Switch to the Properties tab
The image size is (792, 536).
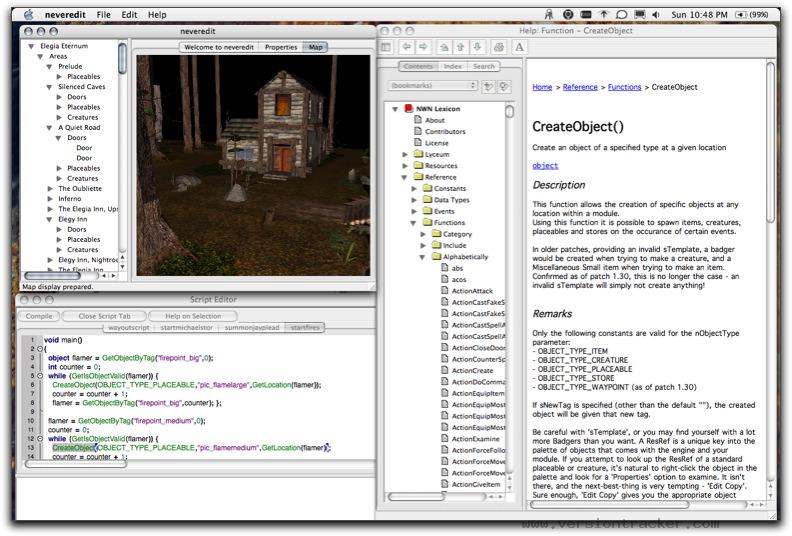(x=280, y=47)
